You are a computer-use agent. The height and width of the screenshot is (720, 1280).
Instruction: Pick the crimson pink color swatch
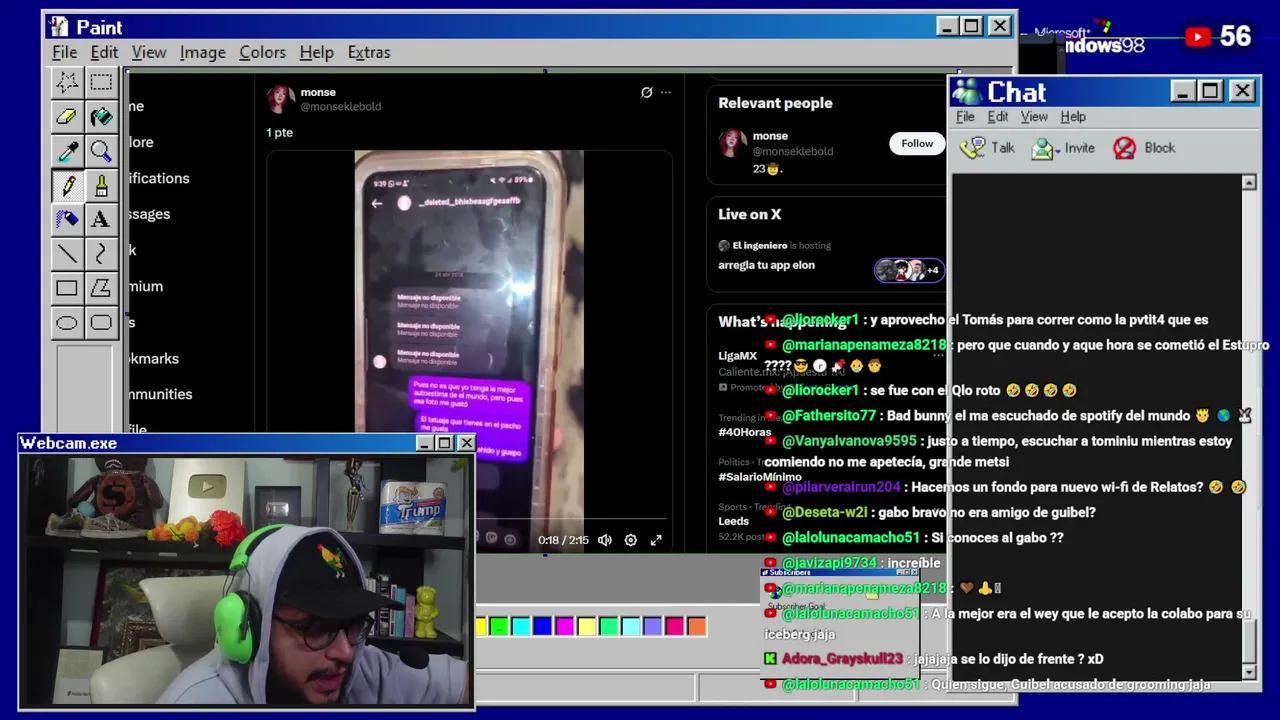coord(675,626)
